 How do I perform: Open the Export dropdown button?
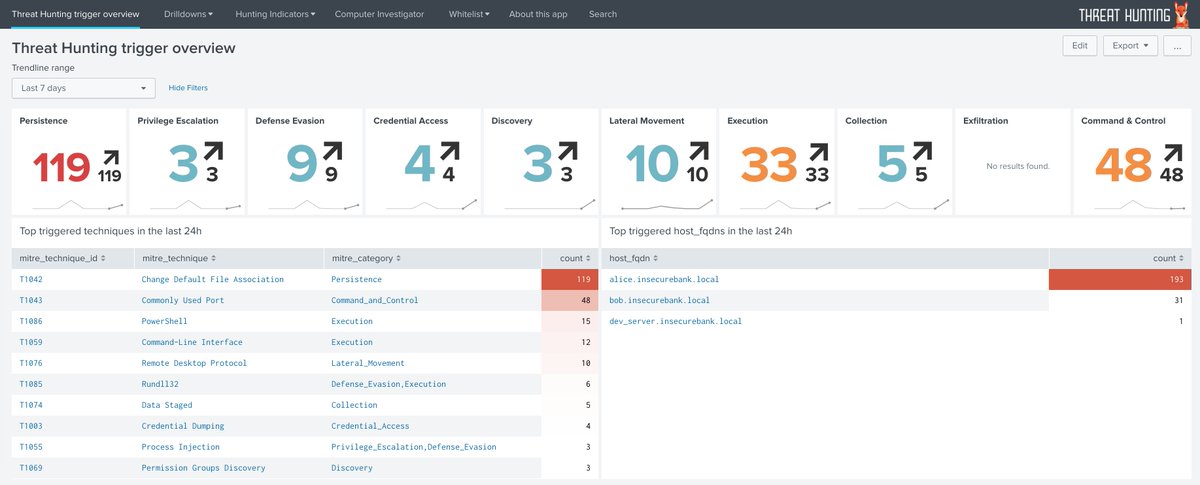1131,46
